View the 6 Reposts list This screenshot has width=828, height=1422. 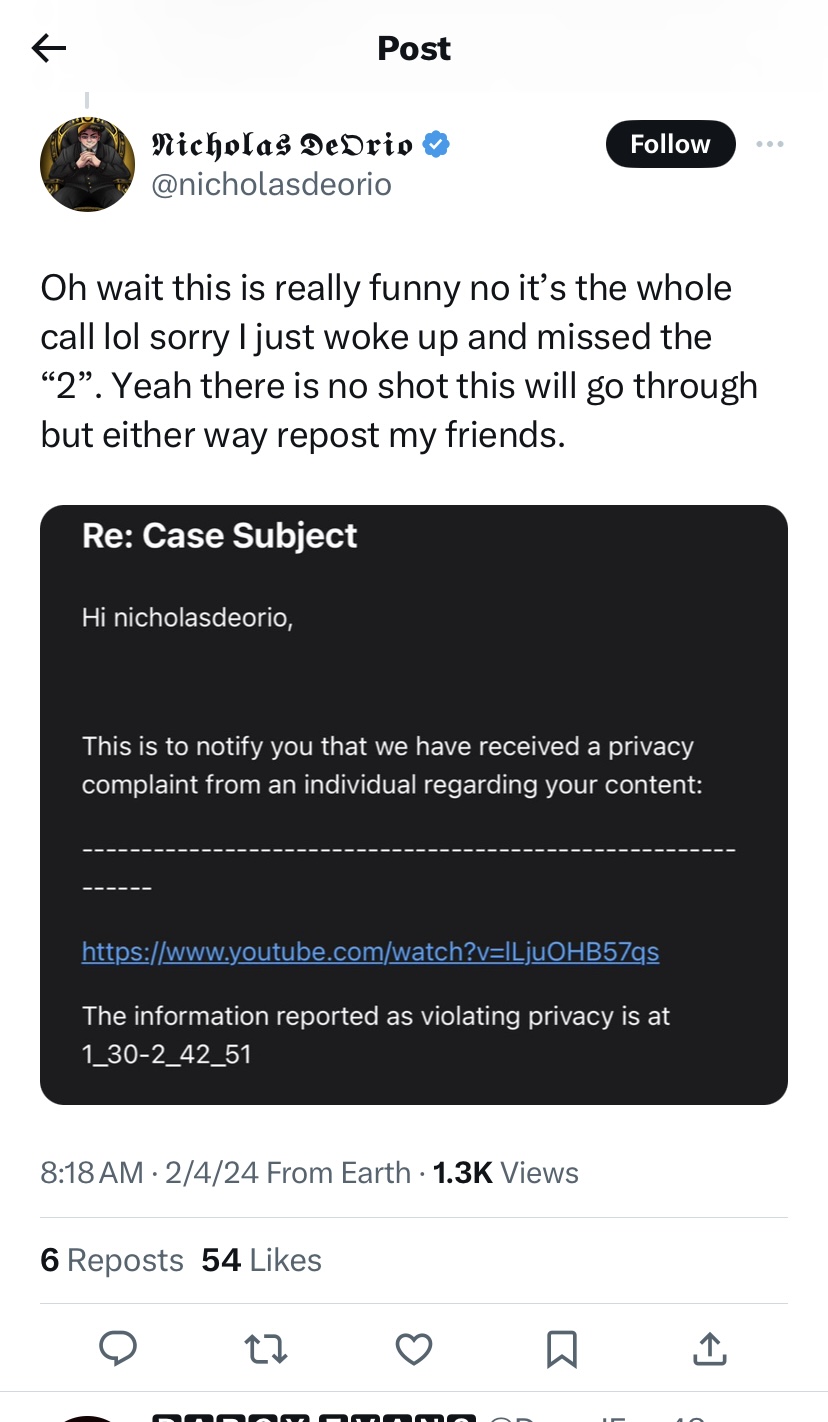coord(112,1260)
